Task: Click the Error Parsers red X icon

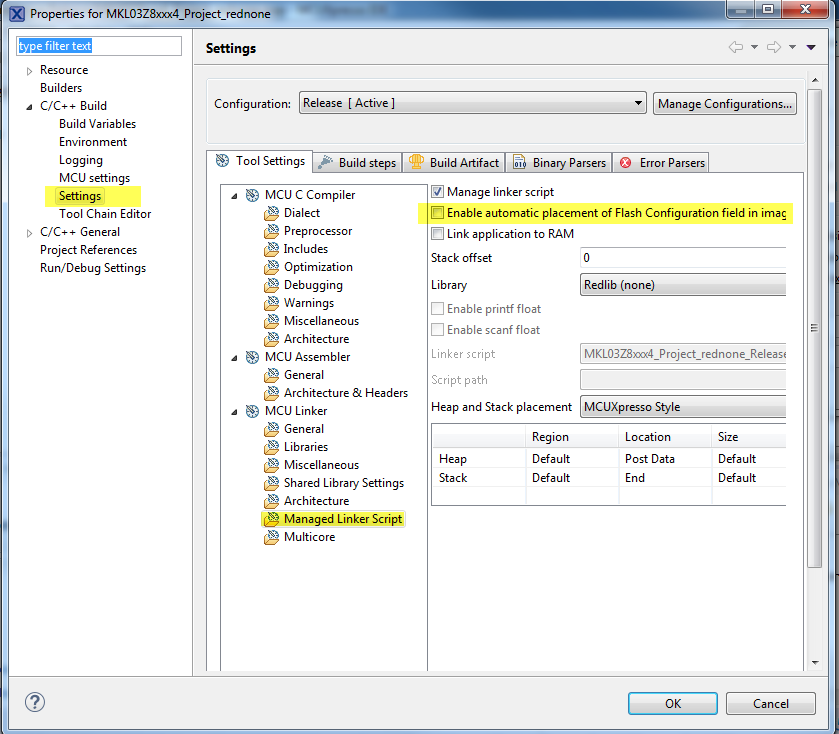Action: (x=626, y=163)
